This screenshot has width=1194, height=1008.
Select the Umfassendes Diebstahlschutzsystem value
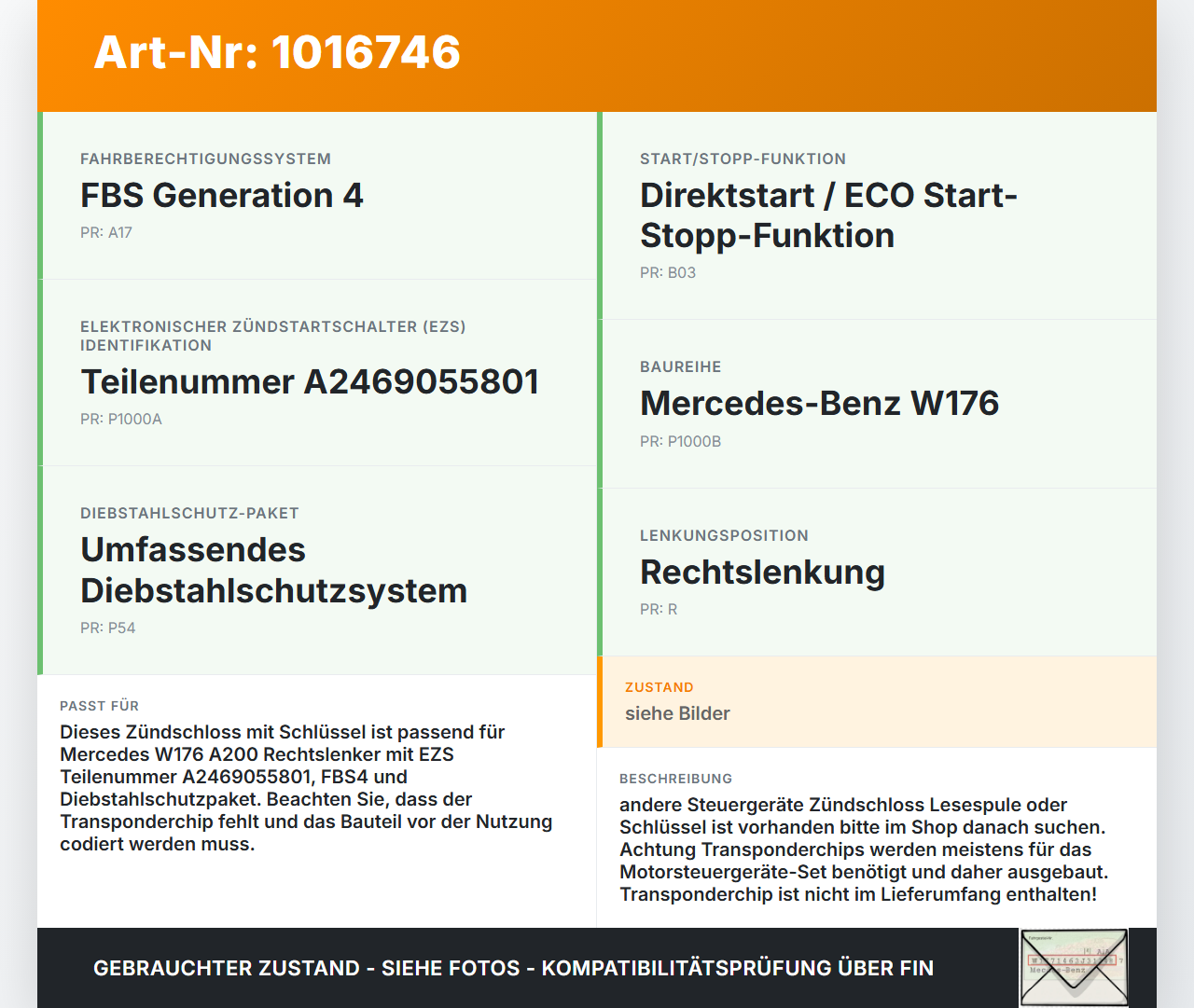273,571
